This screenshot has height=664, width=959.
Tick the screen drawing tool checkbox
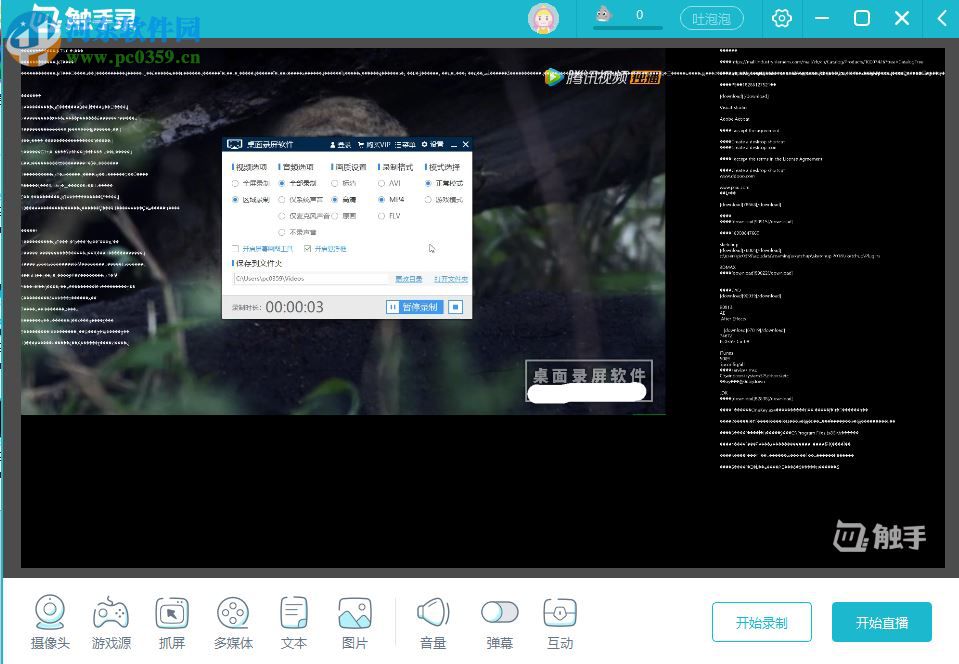(x=235, y=249)
